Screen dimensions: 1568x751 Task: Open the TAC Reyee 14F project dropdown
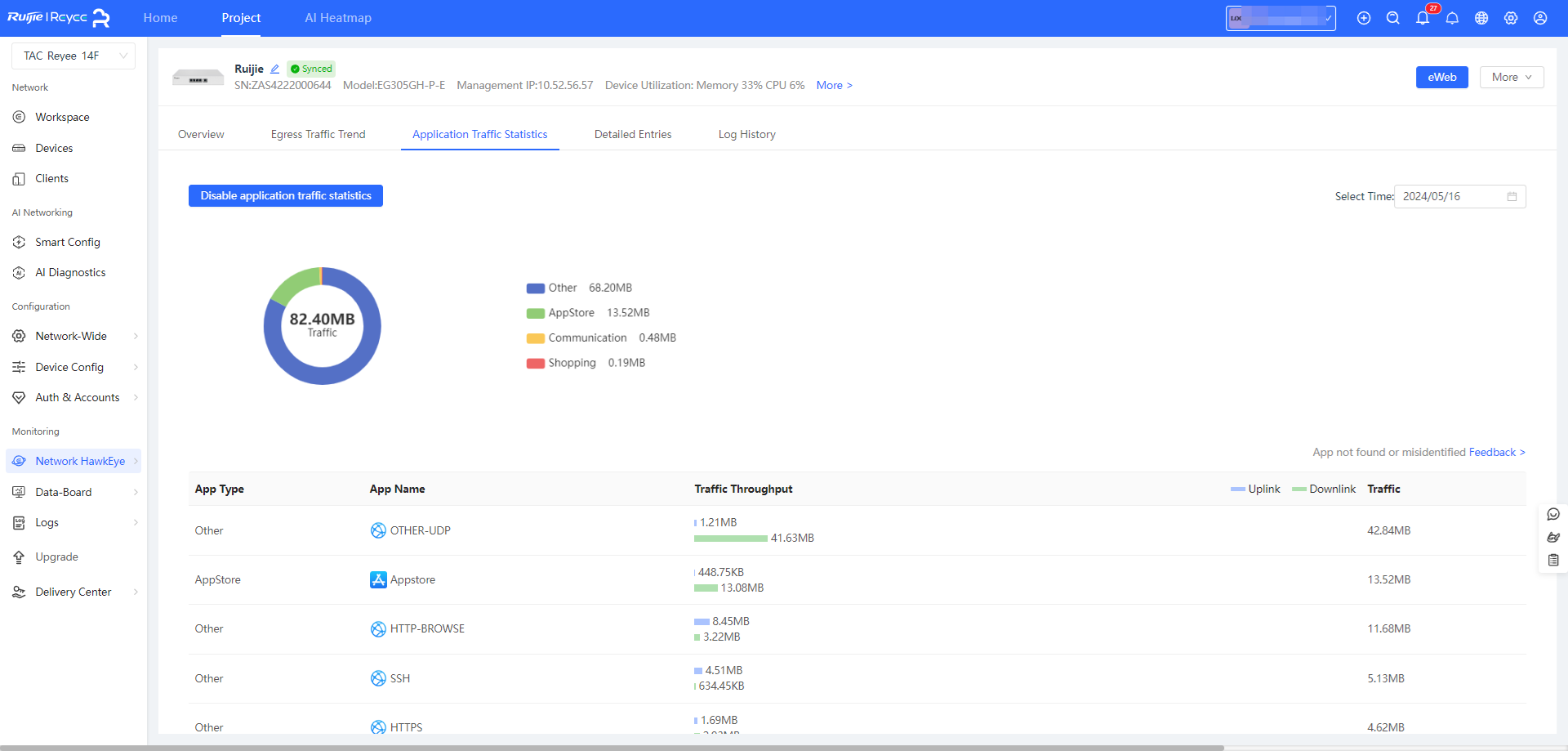click(73, 56)
